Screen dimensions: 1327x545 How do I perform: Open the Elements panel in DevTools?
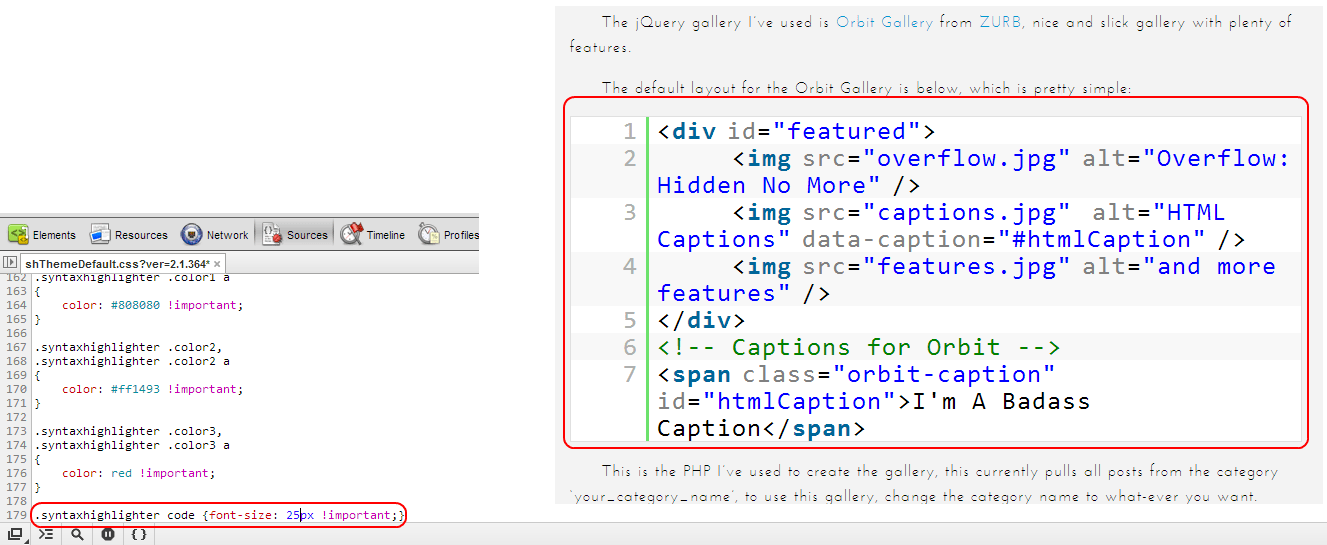[41, 235]
